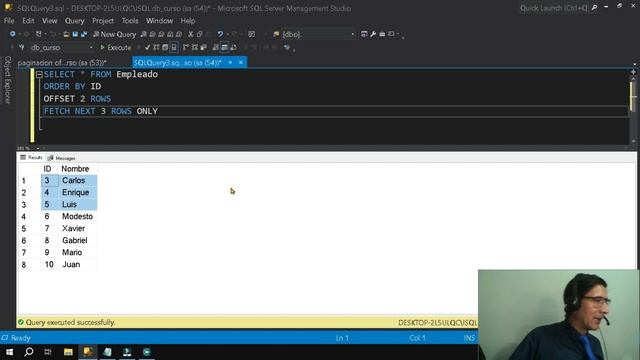Run the query with the Execute button
The height and width of the screenshot is (360, 640).
[x=116, y=48]
